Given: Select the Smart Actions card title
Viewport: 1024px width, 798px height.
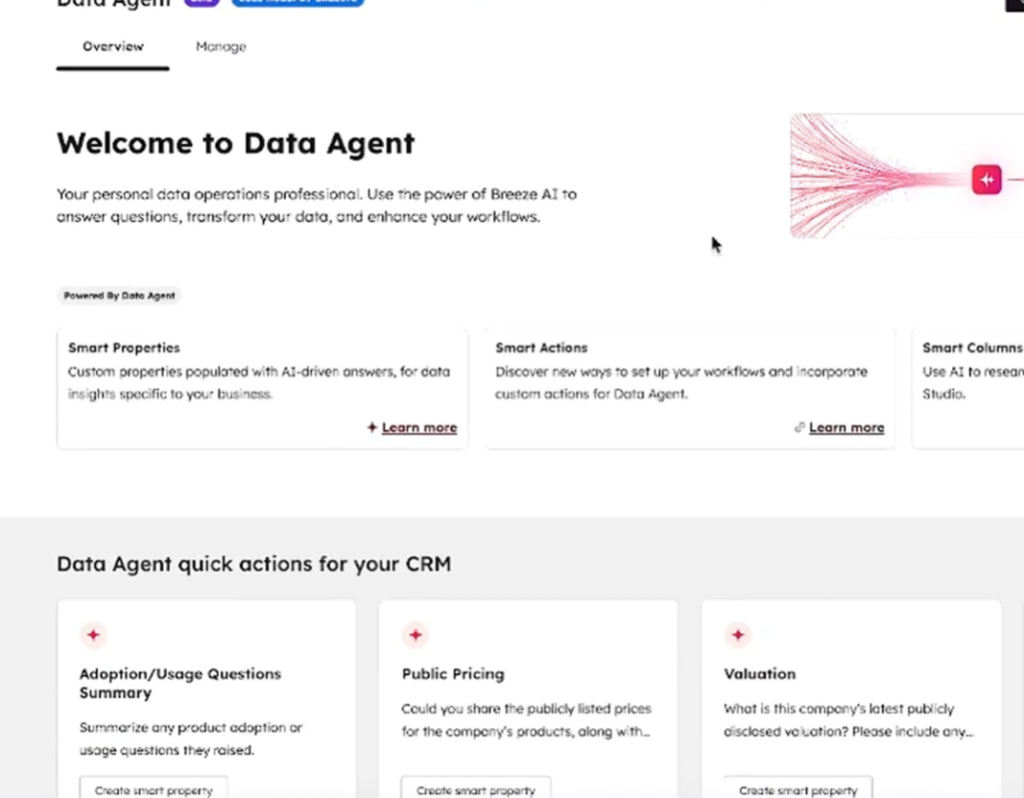Looking at the screenshot, I should point(541,348).
